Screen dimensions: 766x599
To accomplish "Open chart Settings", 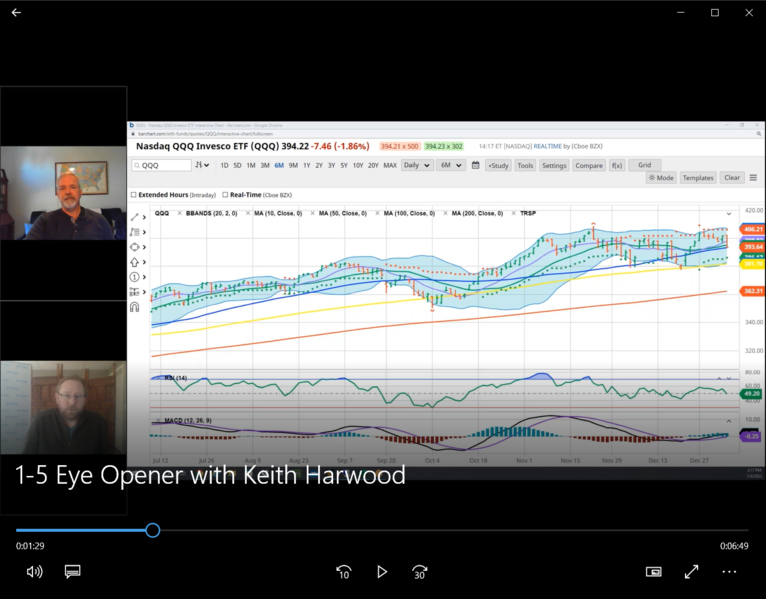I will [x=554, y=166].
